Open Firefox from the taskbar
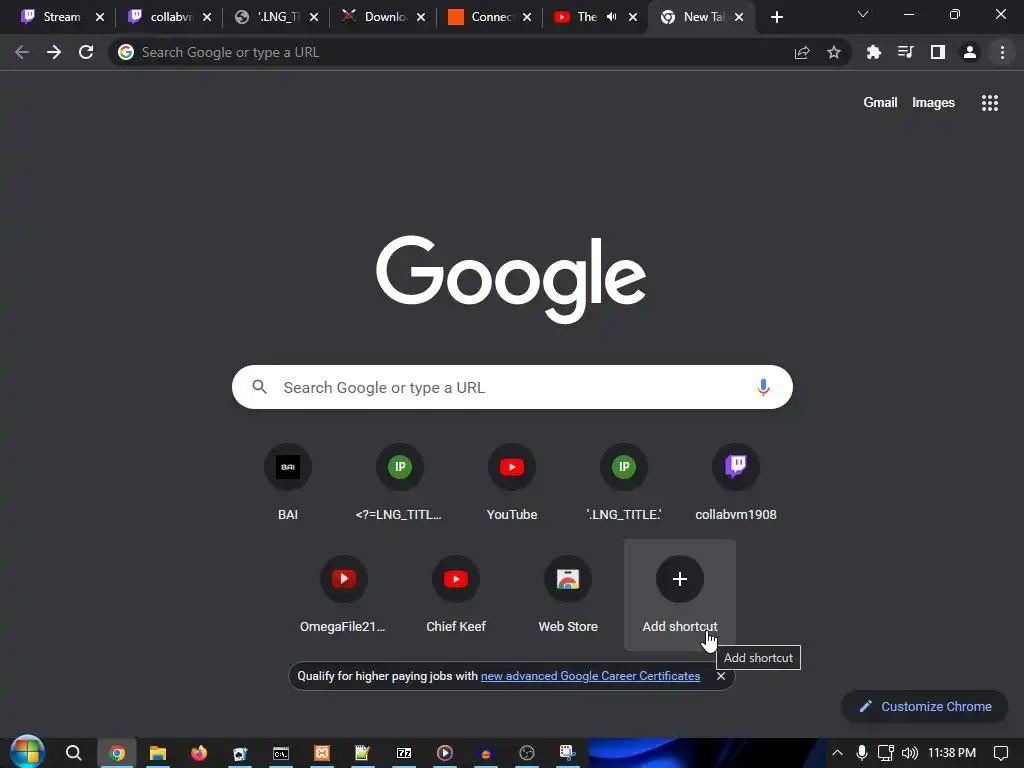The height and width of the screenshot is (768, 1024). [199, 753]
